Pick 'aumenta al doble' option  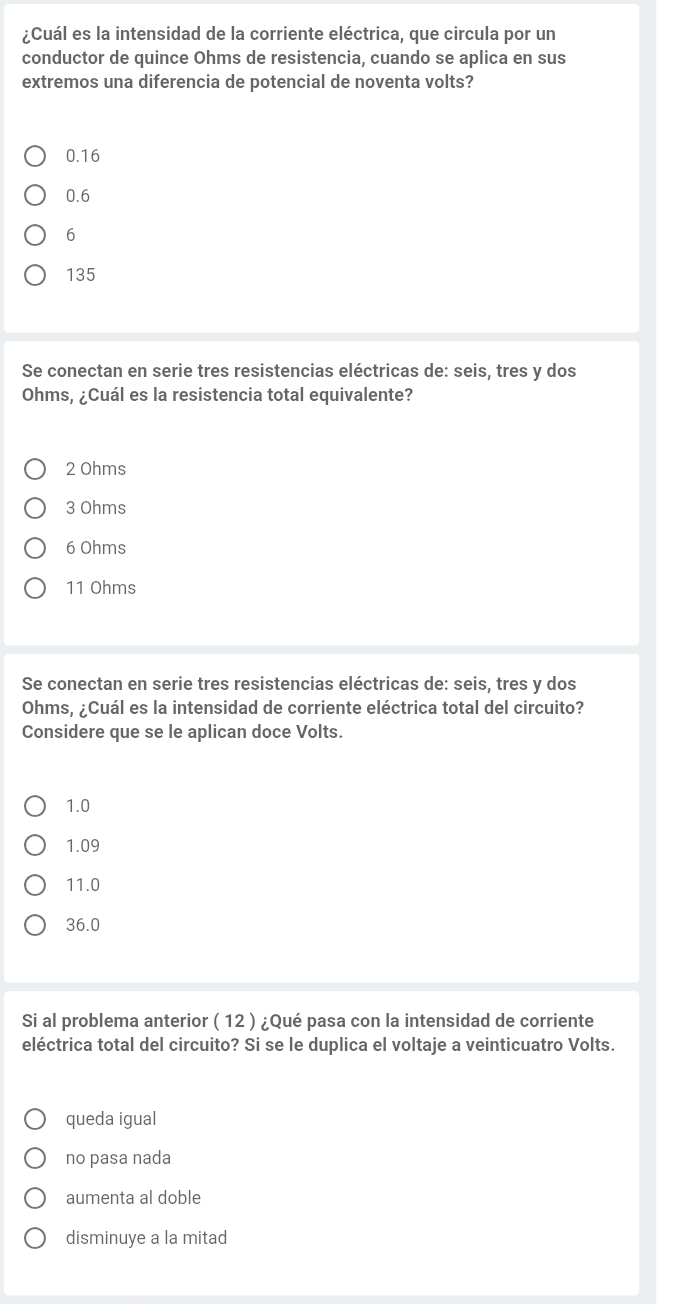35,1198
